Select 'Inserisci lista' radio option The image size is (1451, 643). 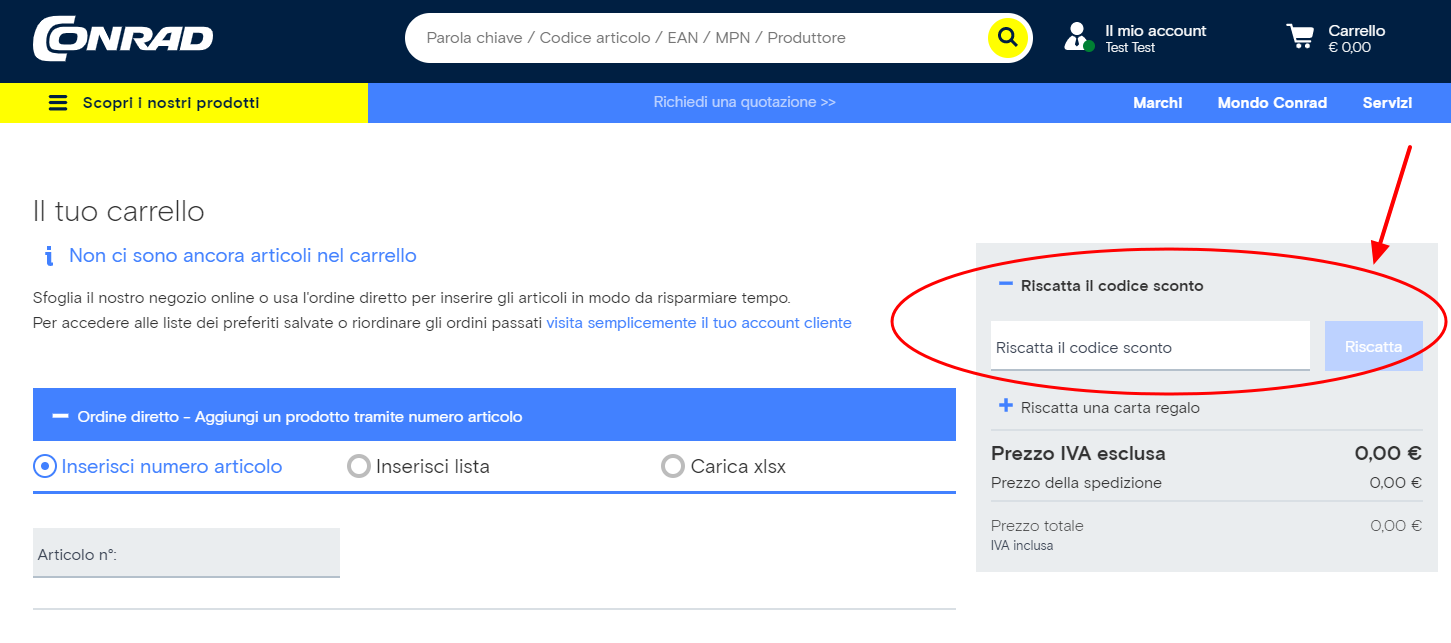point(358,466)
